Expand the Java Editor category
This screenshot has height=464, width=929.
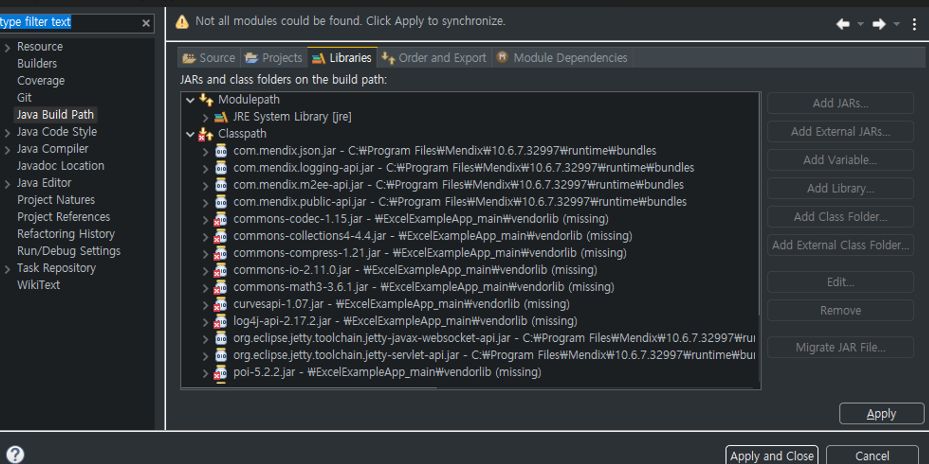tap(7, 184)
